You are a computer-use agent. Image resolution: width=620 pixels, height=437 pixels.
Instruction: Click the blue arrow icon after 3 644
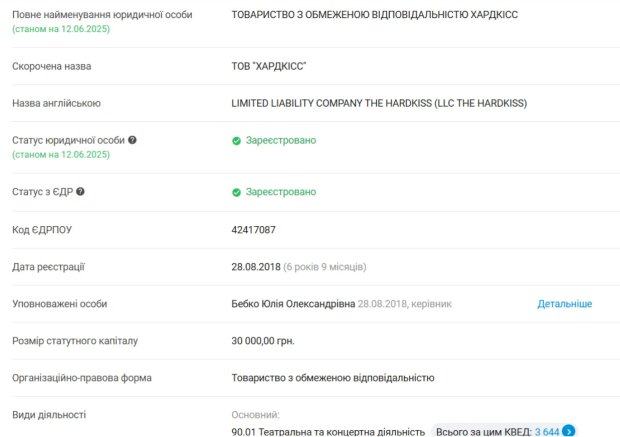568,431
